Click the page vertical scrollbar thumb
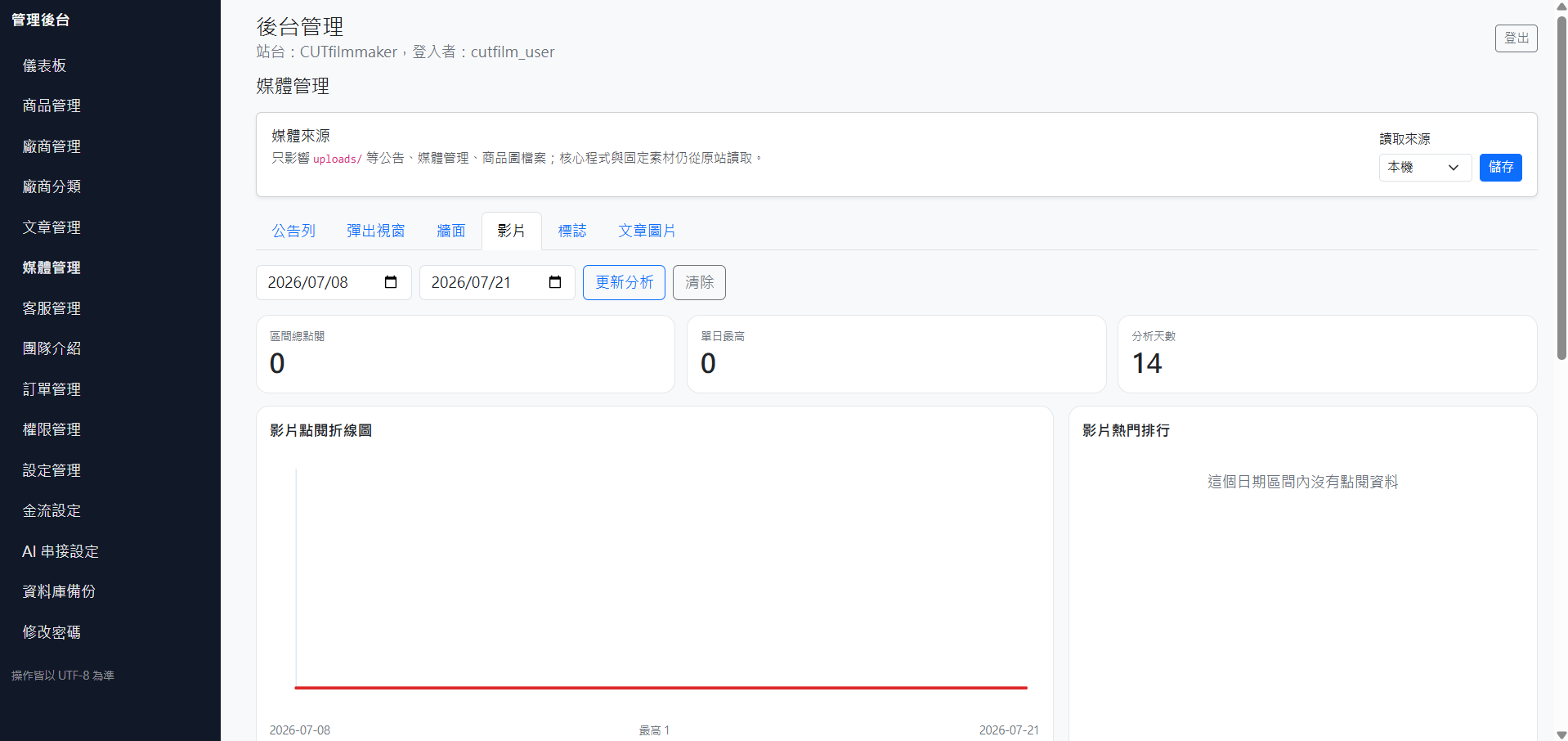 click(1561, 186)
